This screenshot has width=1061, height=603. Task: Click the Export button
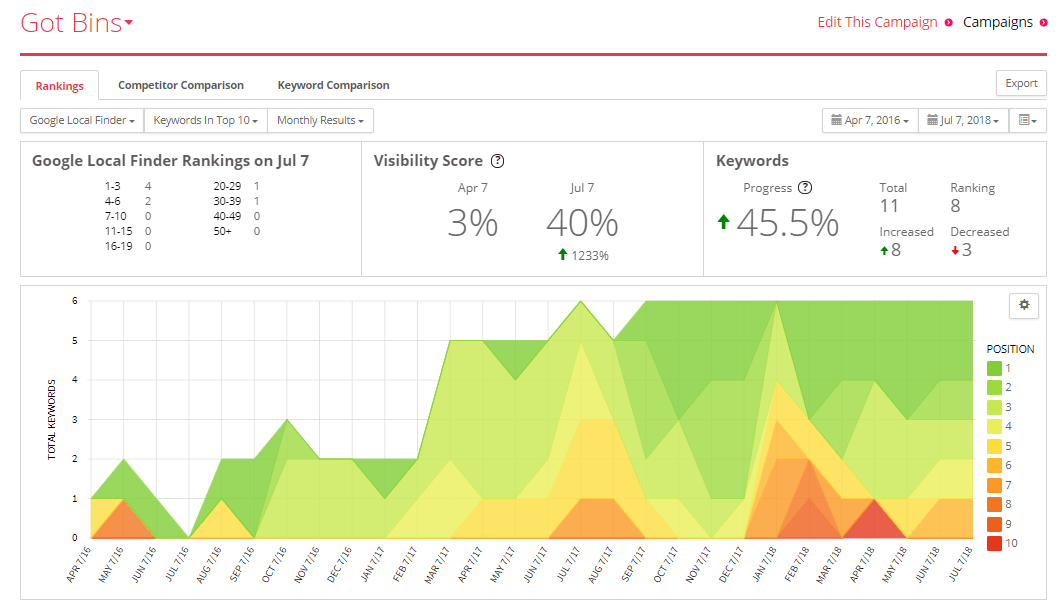[x=1021, y=83]
